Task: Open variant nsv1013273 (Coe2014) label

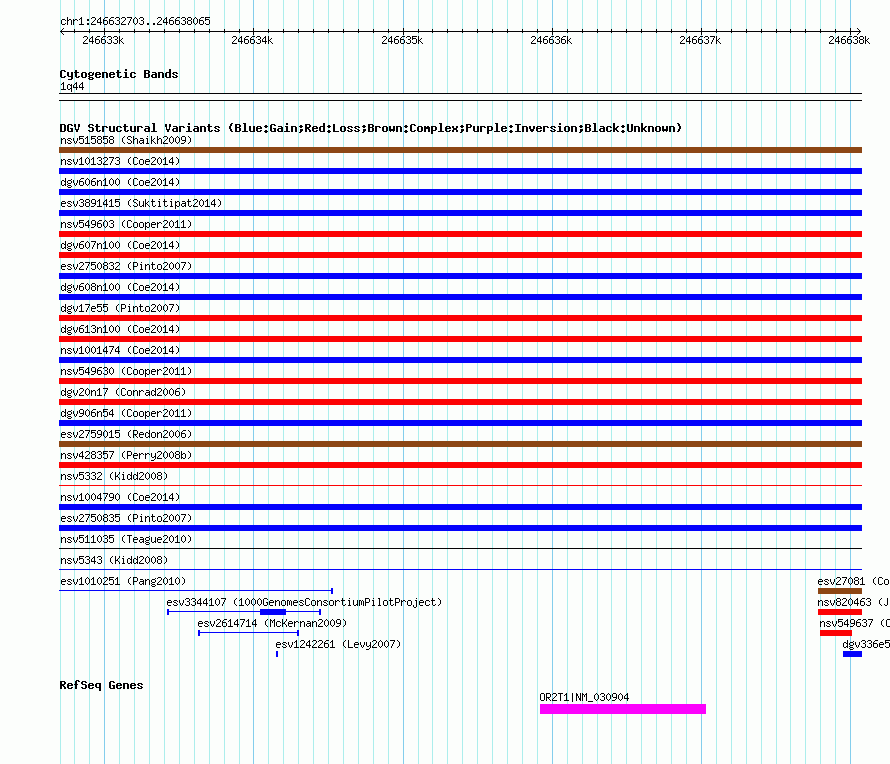Action: pyautogui.click(x=120, y=161)
